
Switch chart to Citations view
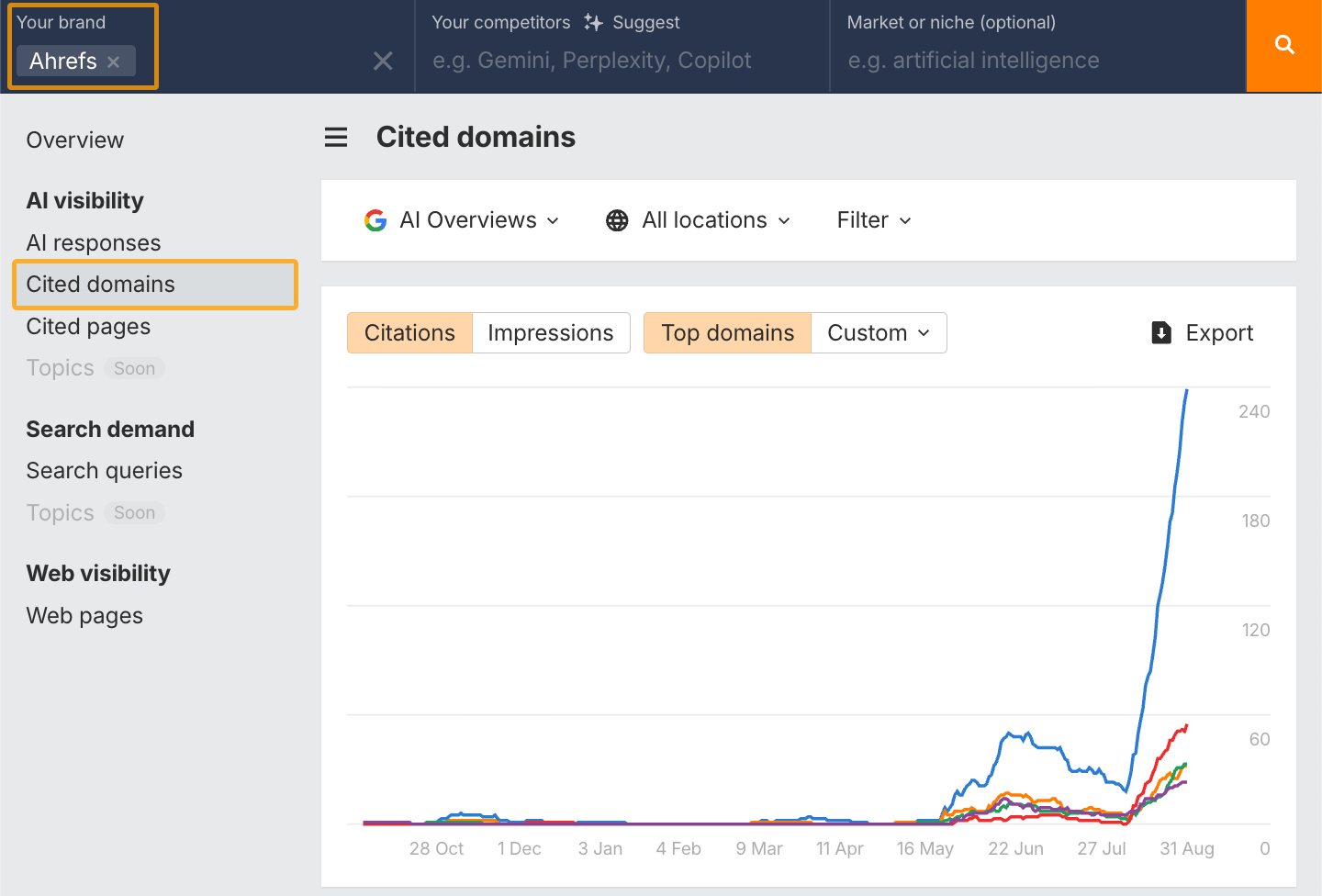[409, 332]
